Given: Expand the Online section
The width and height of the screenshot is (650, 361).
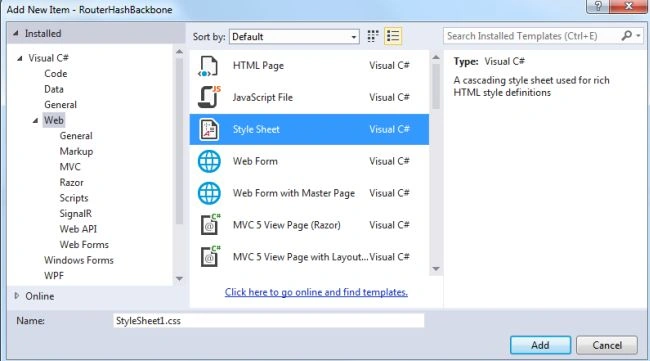Looking at the screenshot, I should [x=17, y=296].
